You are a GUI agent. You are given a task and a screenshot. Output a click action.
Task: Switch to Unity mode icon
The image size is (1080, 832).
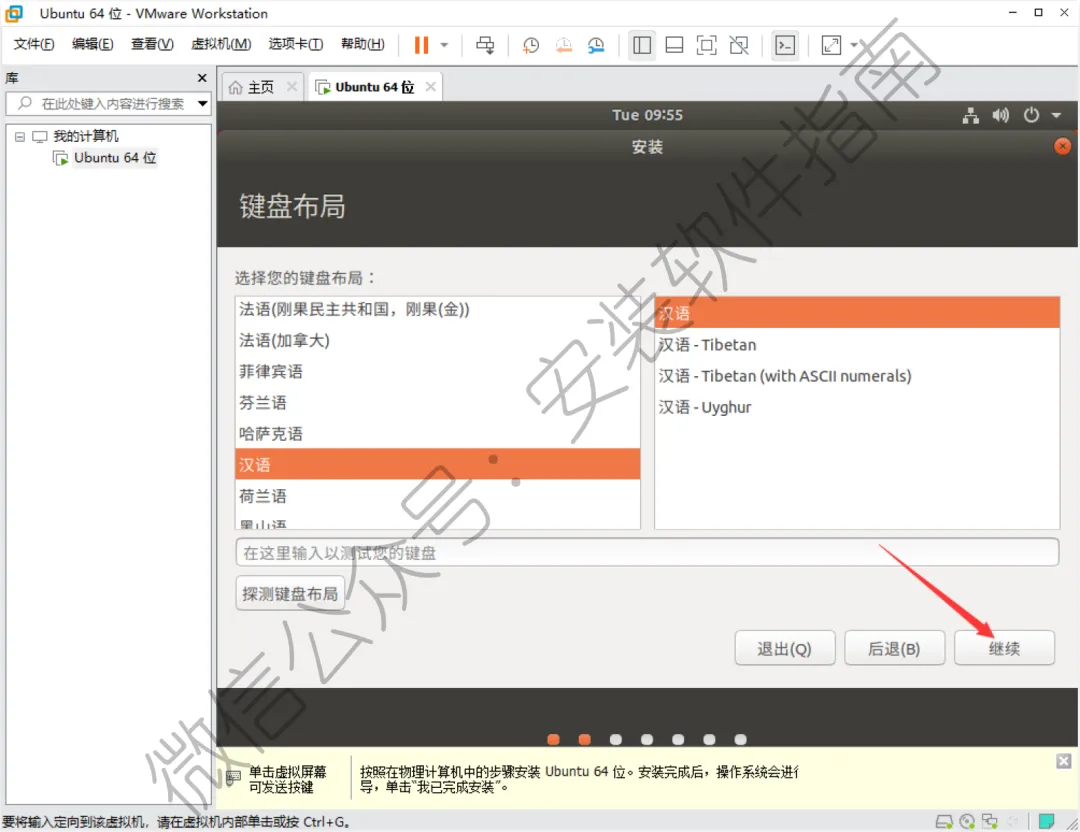pyautogui.click(x=739, y=45)
